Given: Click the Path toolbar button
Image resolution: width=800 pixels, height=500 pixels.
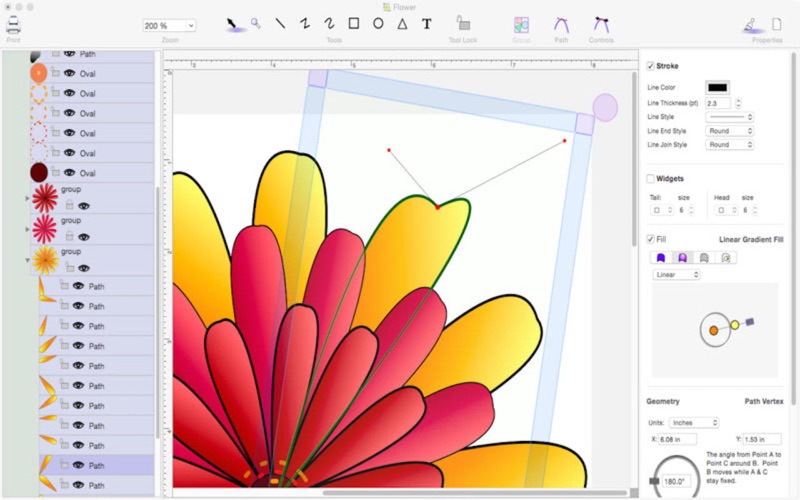Looking at the screenshot, I should click(561, 24).
